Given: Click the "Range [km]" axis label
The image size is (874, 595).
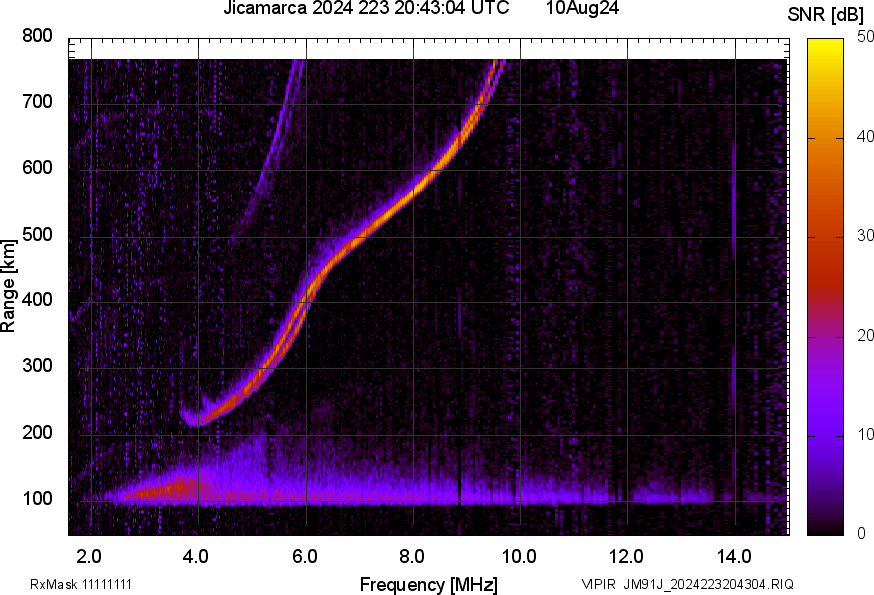Looking at the screenshot, I should click(8, 286).
